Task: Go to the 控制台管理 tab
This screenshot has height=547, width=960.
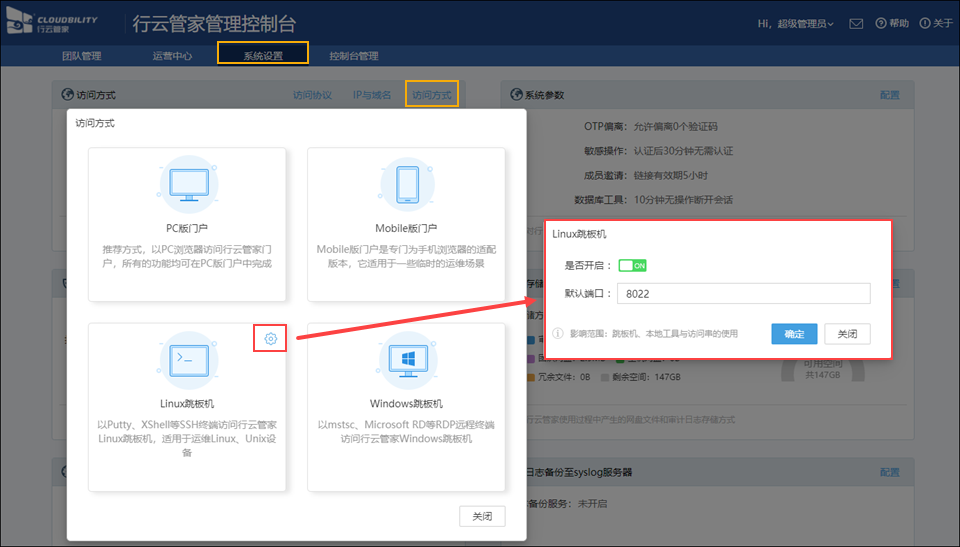Action: coord(354,56)
